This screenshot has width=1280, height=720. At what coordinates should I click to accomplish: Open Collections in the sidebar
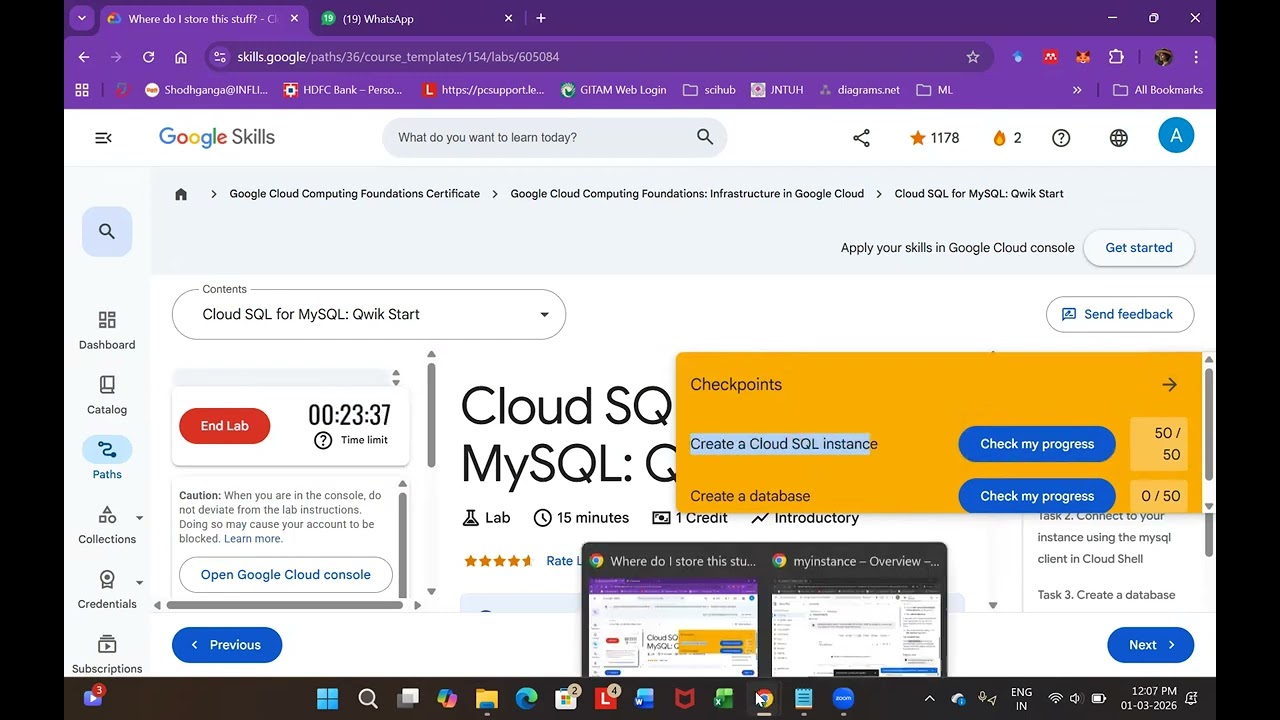click(107, 525)
